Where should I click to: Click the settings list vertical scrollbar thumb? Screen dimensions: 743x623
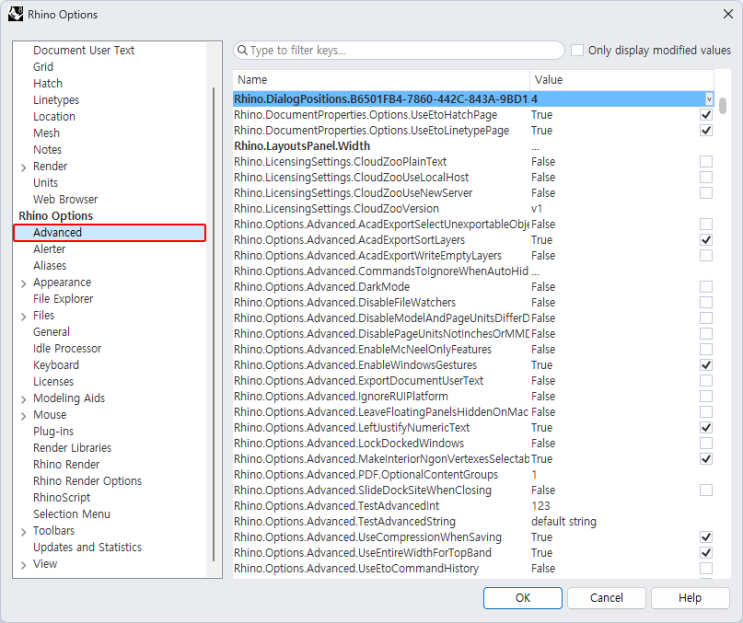[x=722, y=106]
